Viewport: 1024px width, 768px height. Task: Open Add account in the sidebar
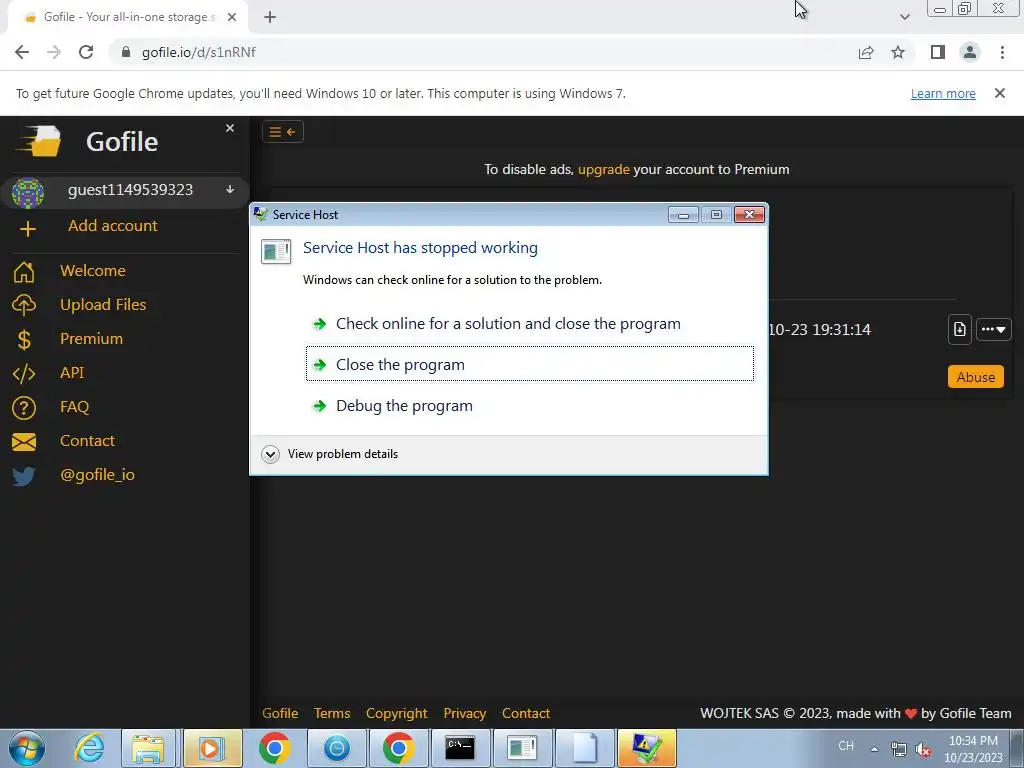(x=112, y=225)
